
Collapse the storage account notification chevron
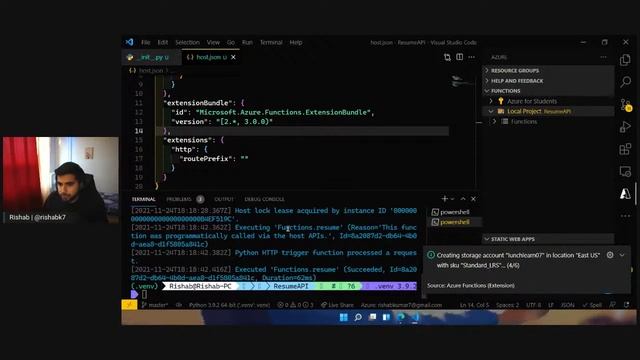pos(622,255)
